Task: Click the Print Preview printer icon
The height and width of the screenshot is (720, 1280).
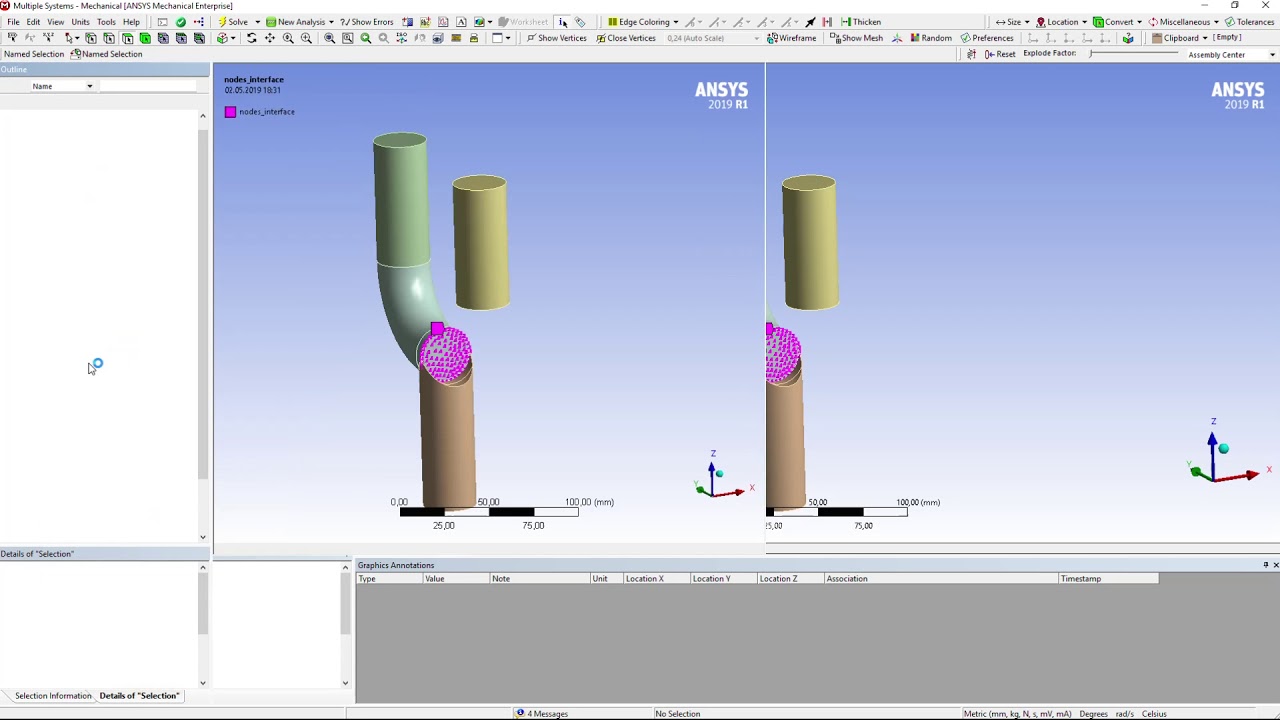Action: tap(473, 38)
